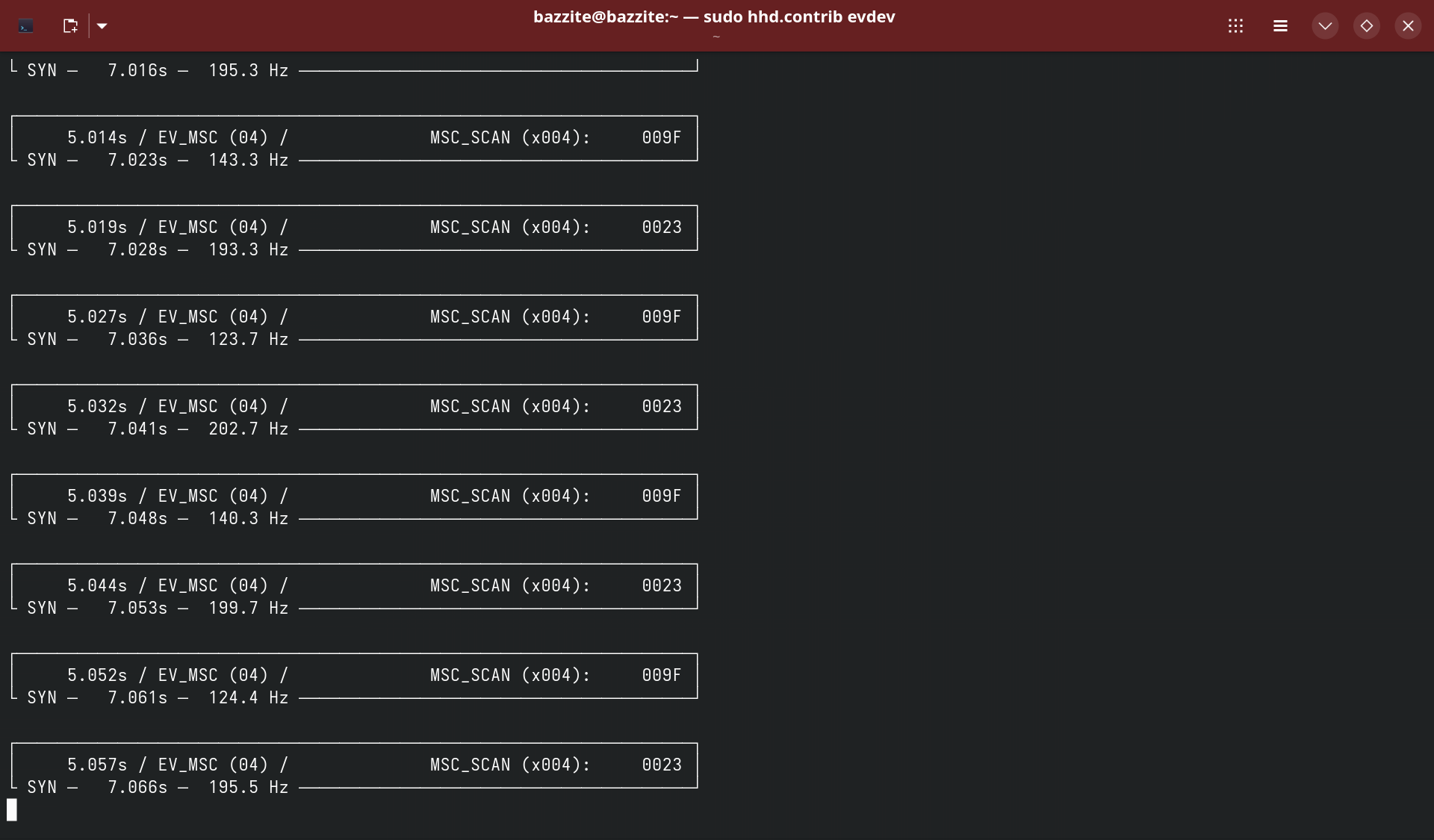Open a new tab with the new-tab icon
The height and width of the screenshot is (840, 1434).
pyautogui.click(x=70, y=26)
